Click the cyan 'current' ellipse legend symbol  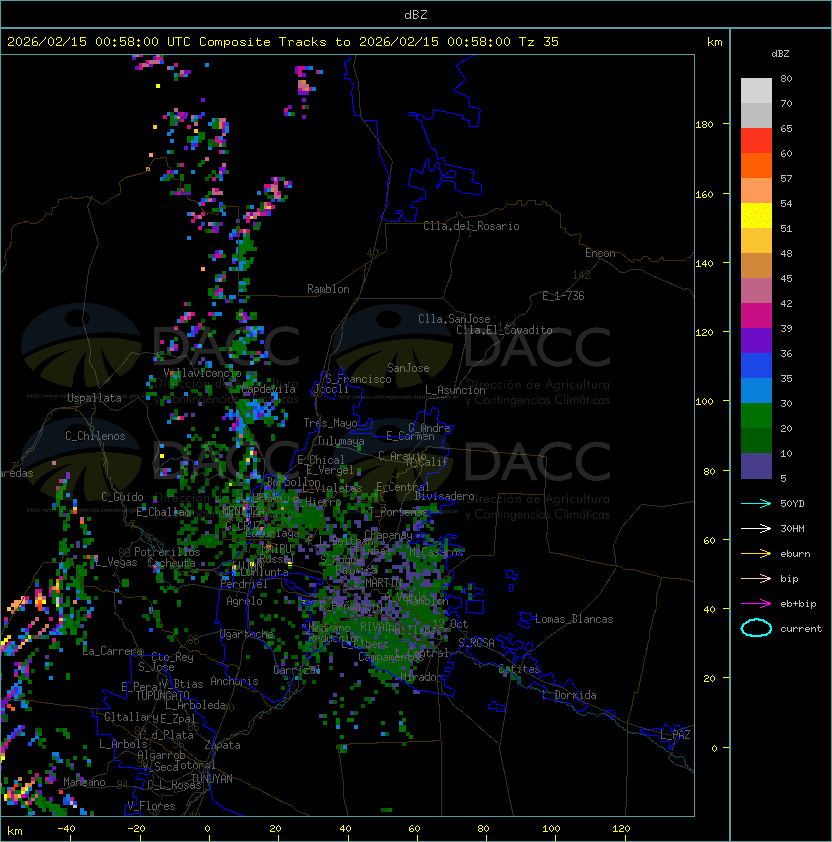point(756,628)
